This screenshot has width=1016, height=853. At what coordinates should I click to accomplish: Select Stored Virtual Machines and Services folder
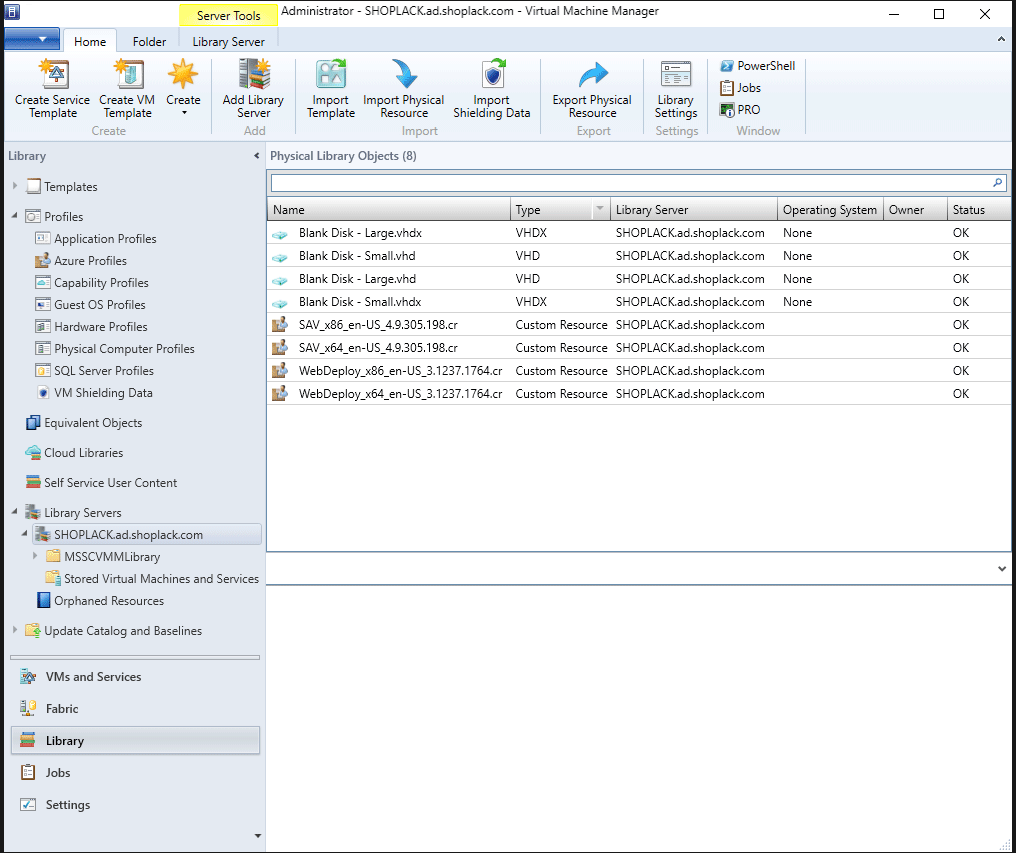152,578
